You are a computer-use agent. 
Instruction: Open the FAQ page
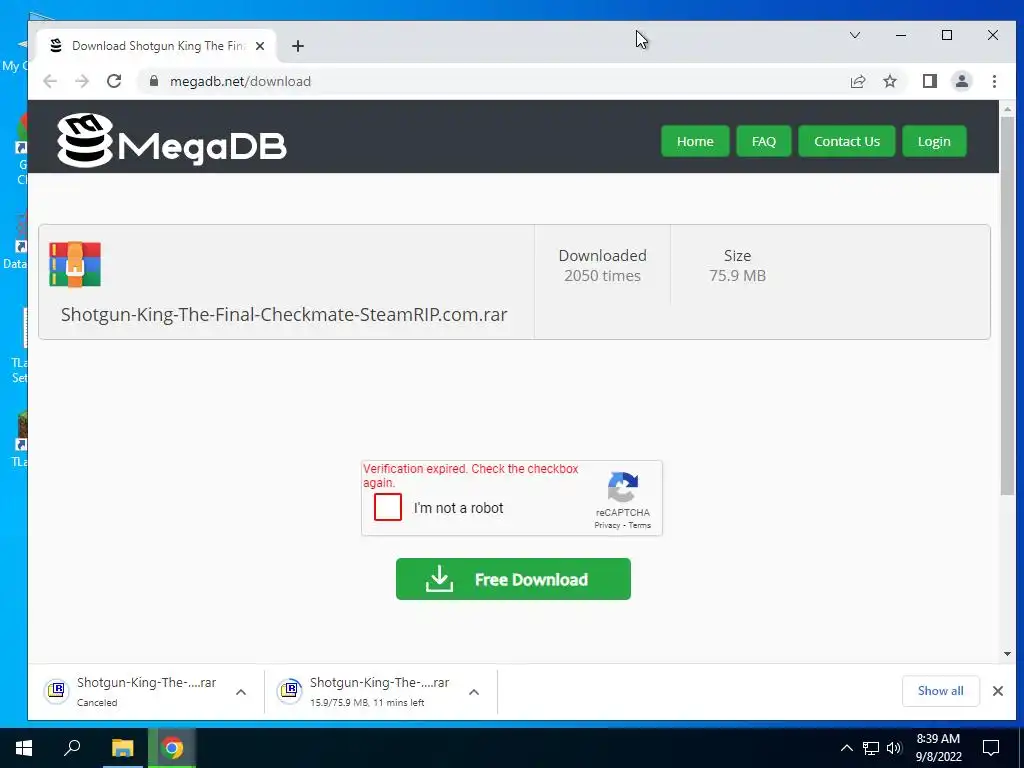coord(763,141)
